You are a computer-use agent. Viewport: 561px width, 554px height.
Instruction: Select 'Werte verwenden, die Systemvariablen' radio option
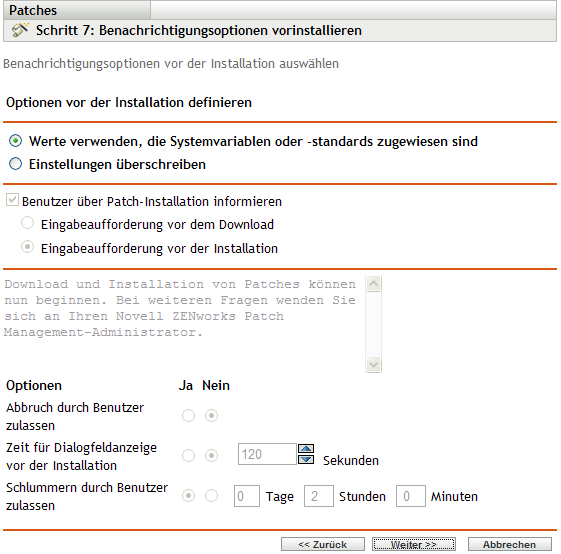[15, 141]
